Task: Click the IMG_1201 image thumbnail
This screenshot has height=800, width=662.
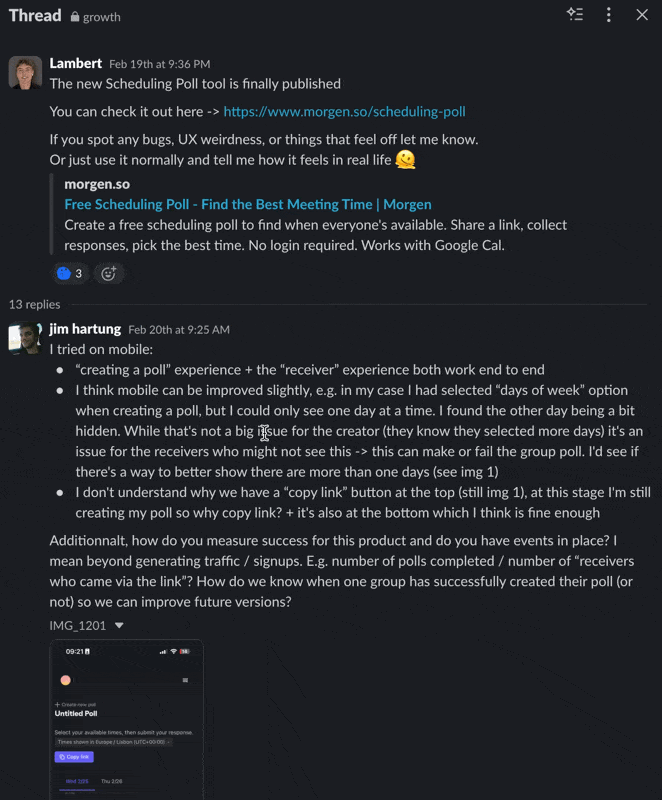Action: click(126, 720)
